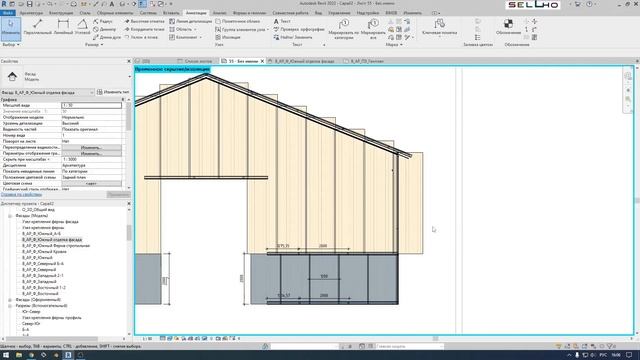This screenshot has width=640, height=360.
Task: Activate the Линейный linear dimension tool
Action: tap(63, 27)
